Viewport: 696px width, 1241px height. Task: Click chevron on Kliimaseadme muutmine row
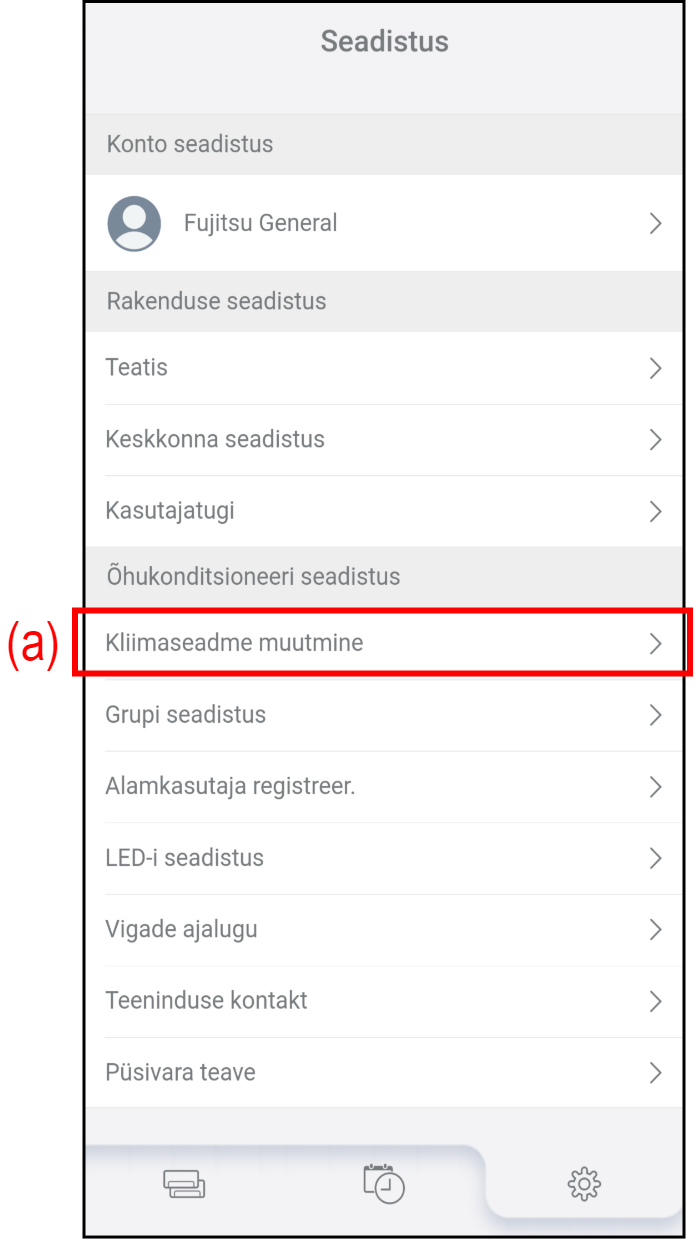click(x=655, y=643)
